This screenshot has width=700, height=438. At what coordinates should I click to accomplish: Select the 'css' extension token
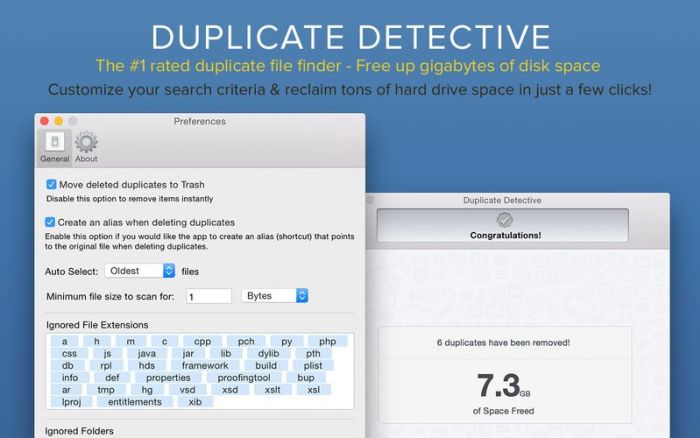(x=69, y=353)
